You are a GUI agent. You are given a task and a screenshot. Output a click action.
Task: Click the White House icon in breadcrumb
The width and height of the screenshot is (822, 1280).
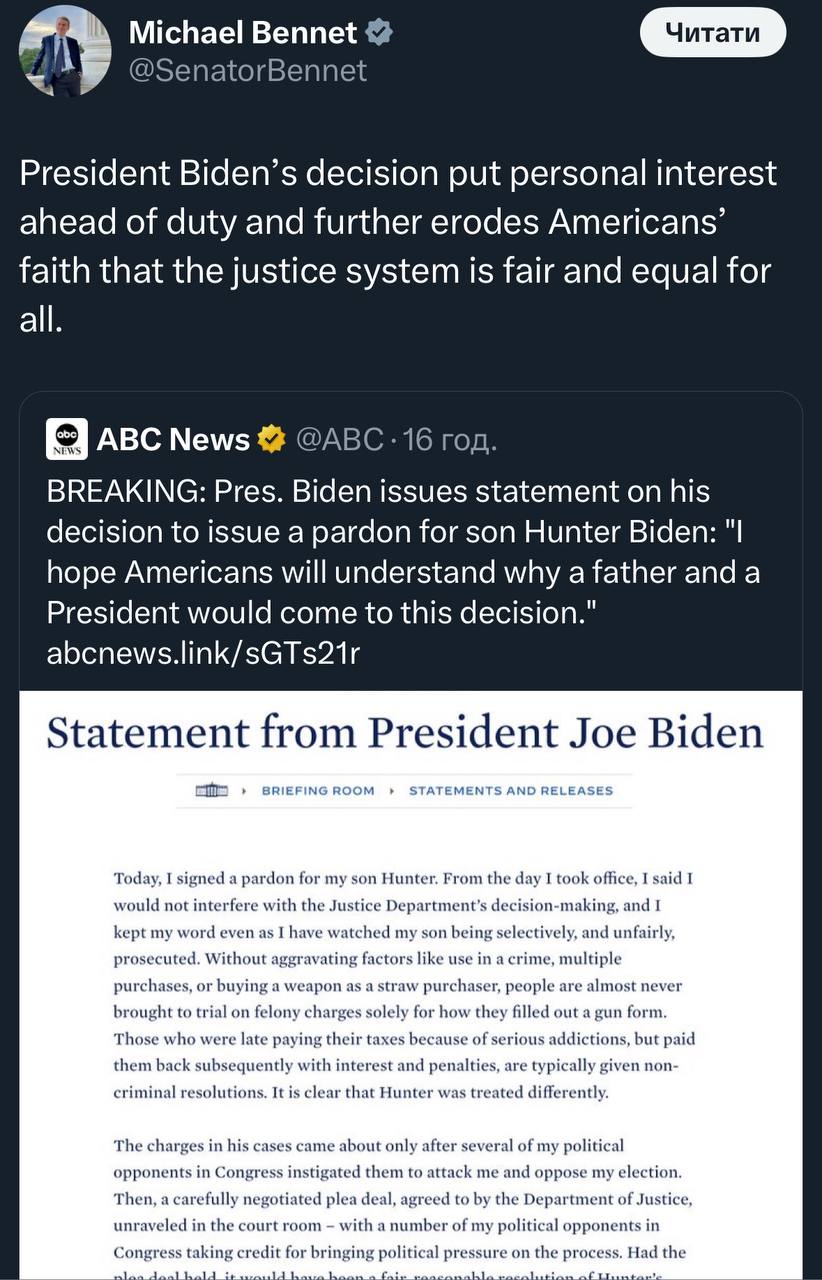click(213, 790)
